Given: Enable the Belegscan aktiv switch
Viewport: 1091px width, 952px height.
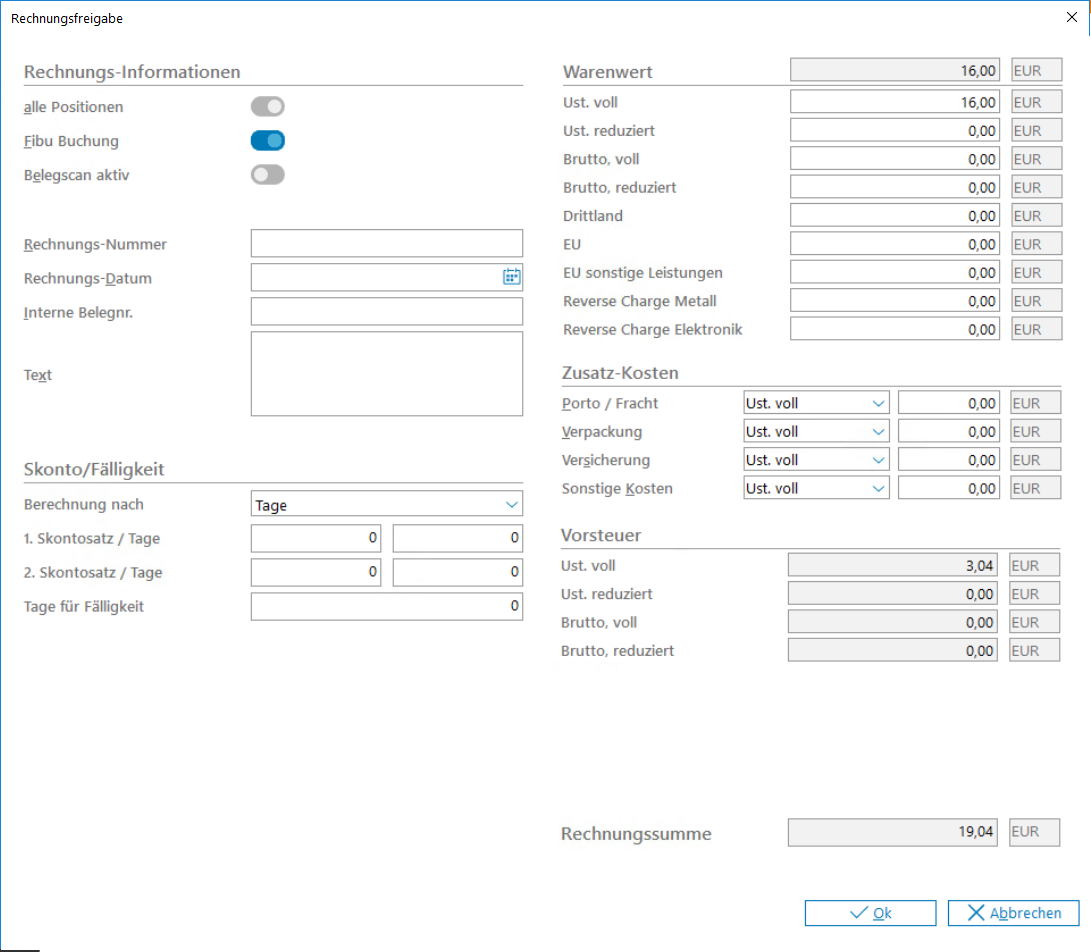Looking at the screenshot, I should tap(267, 175).
